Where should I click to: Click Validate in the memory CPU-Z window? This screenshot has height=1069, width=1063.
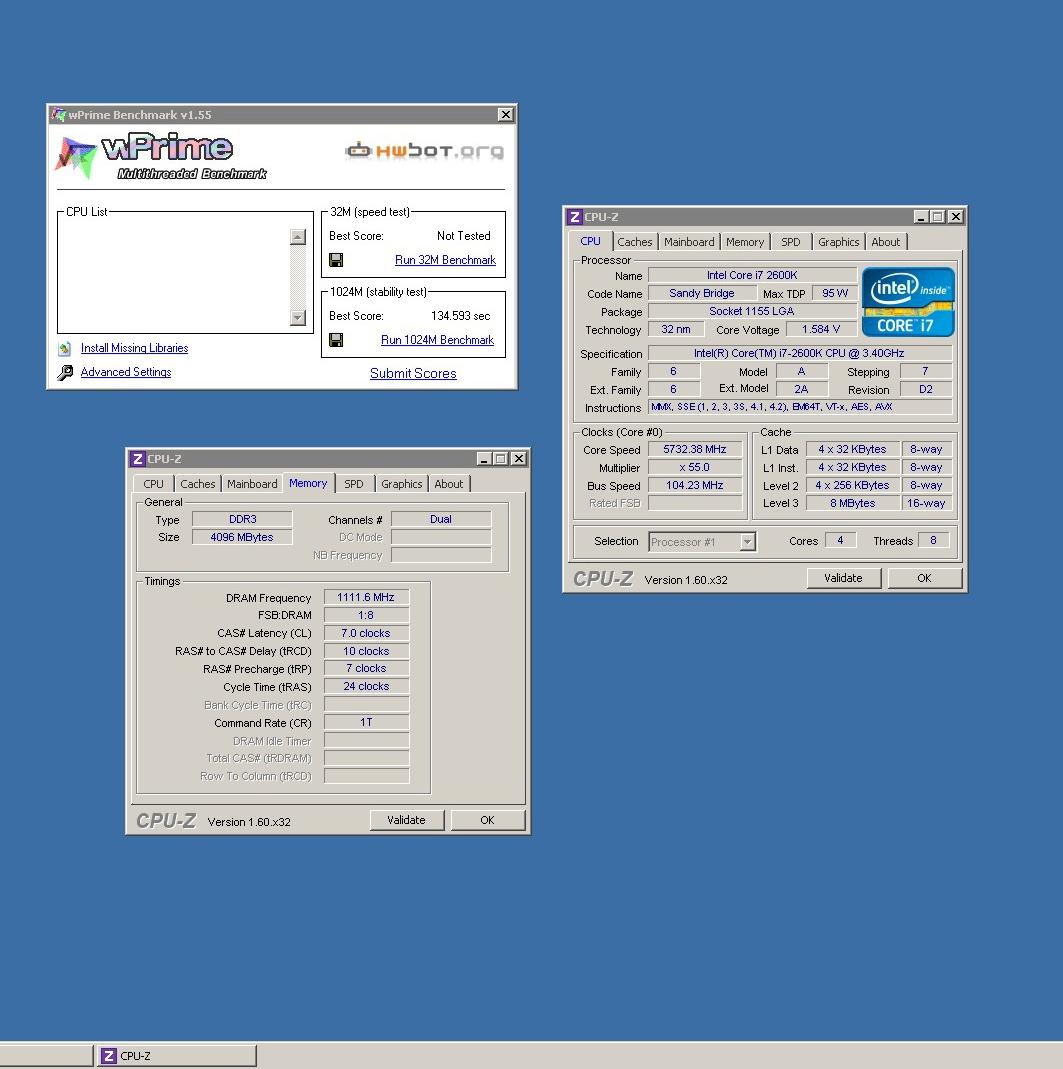coord(406,820)
